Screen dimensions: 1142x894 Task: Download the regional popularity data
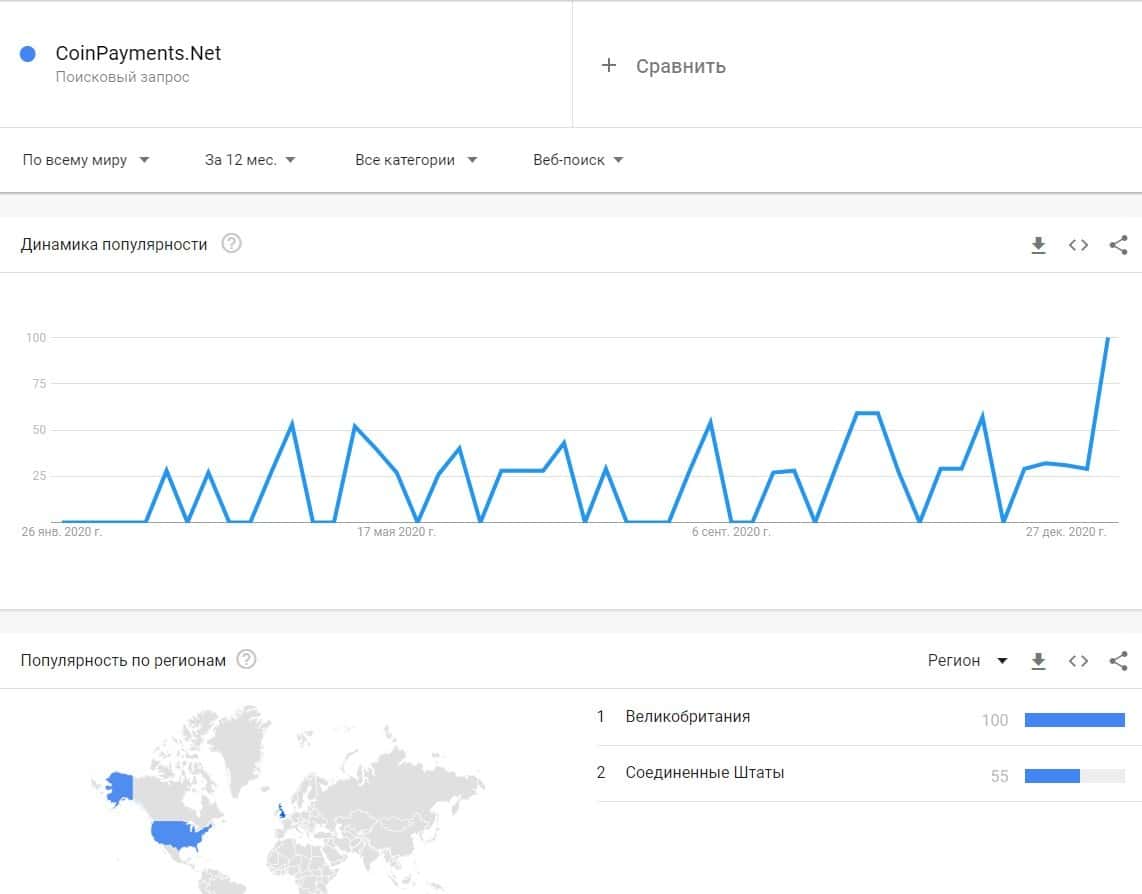(x=1038, y=661)
